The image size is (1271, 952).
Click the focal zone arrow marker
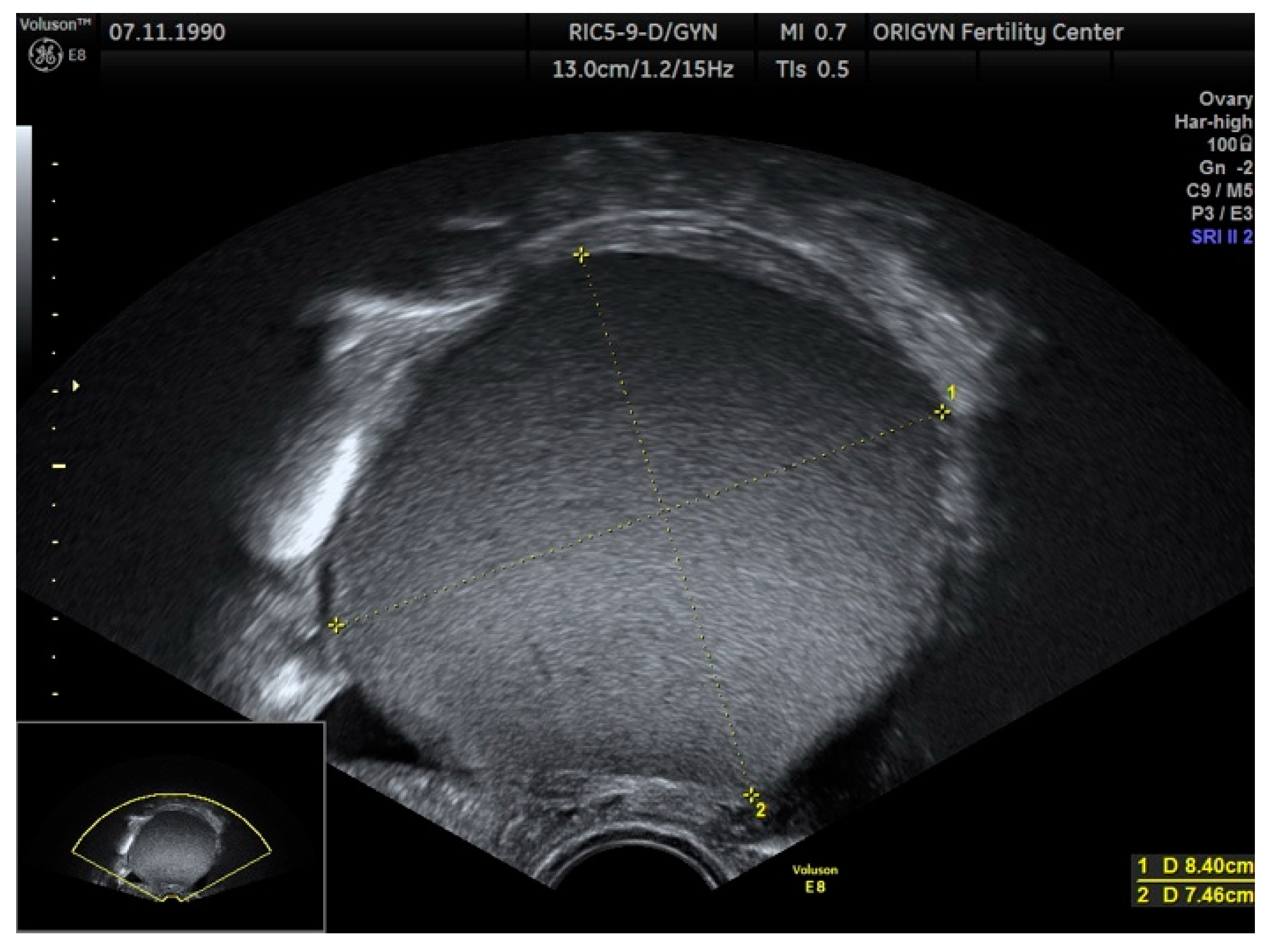click(x=75, y=386)
